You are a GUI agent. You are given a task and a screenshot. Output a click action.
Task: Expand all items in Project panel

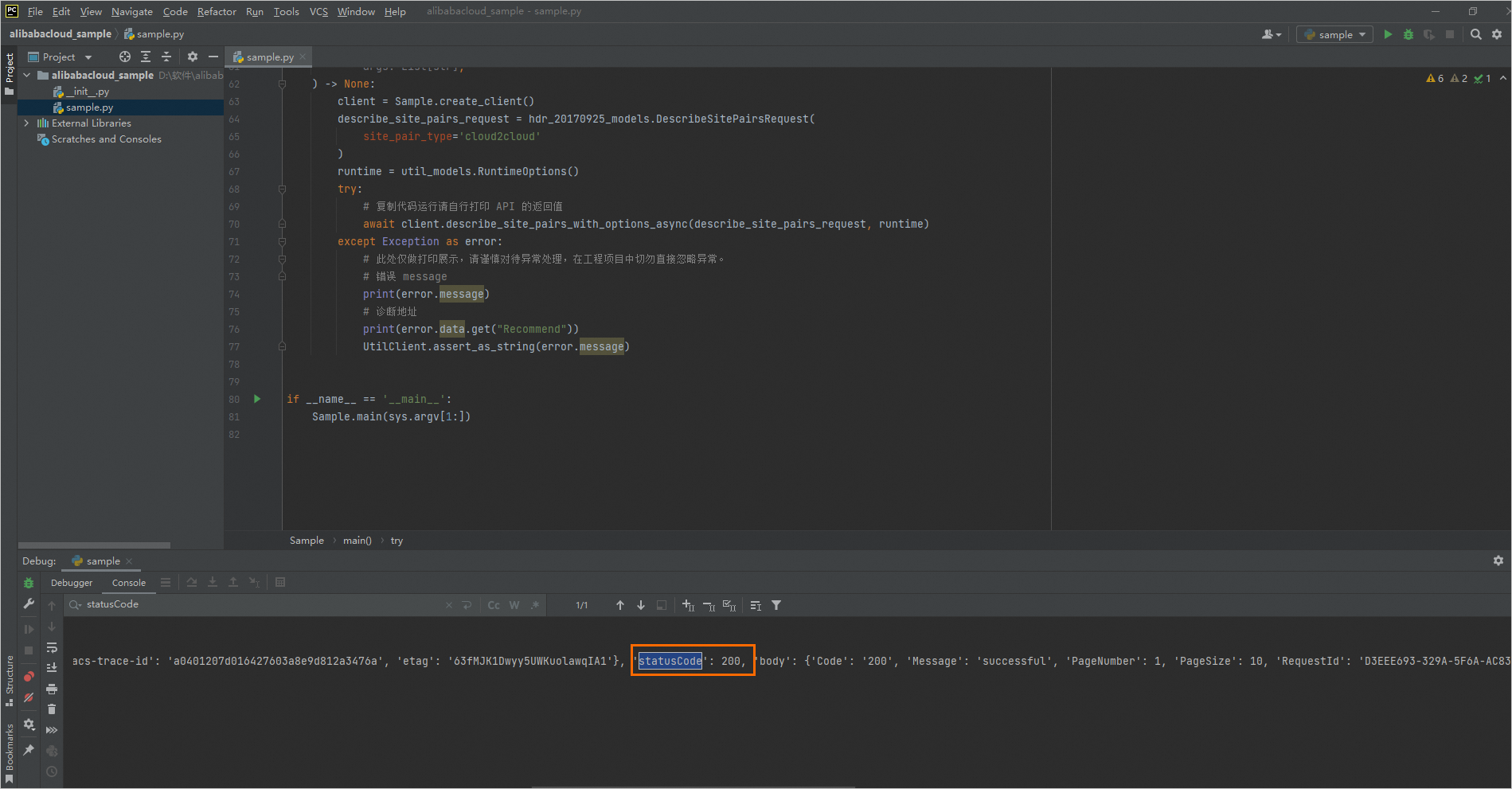pyautogui.click(x=146, y=57)
